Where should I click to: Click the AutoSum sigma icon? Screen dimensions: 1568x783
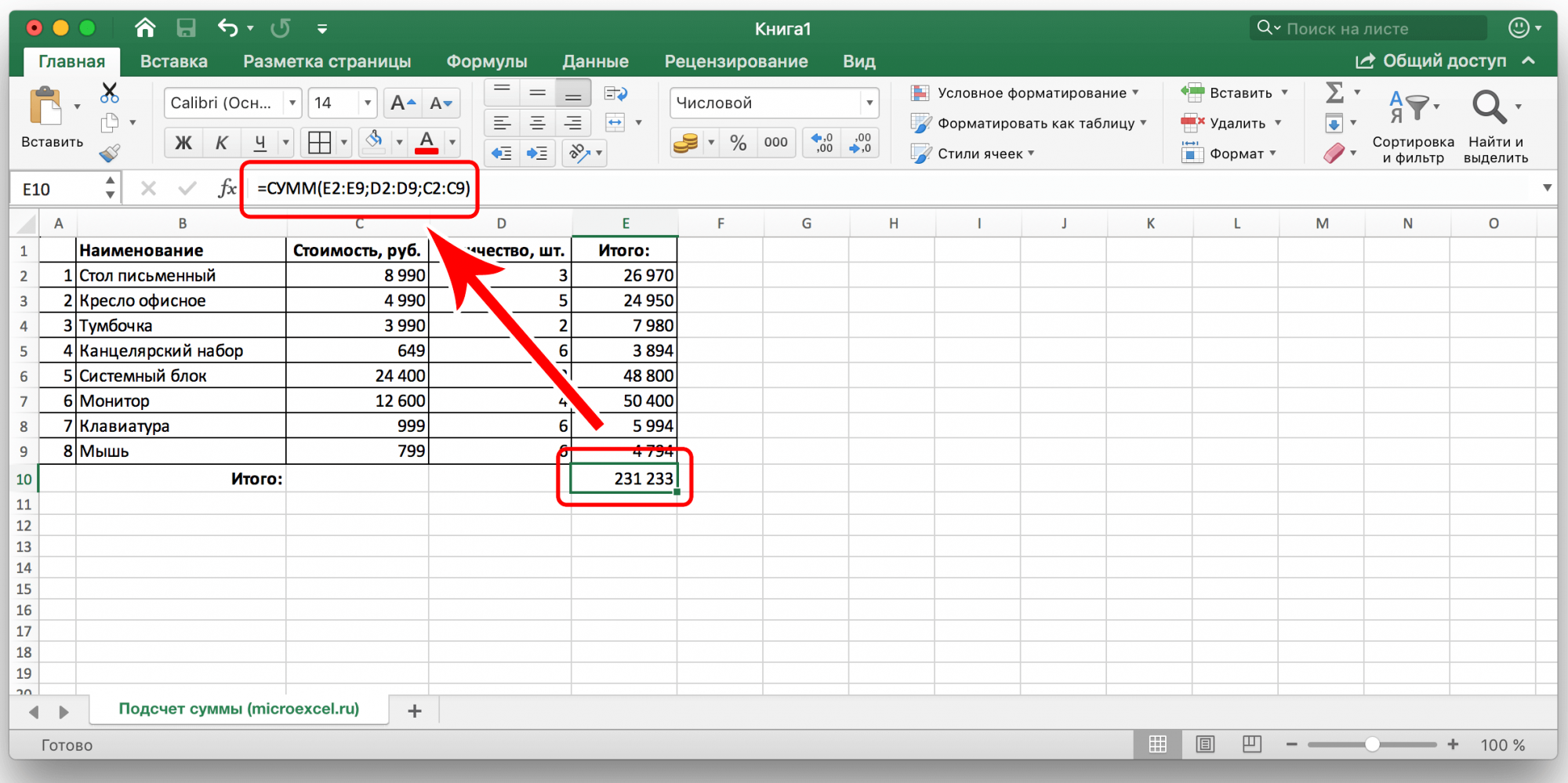pyautogui.click(x=1334, y=92)
